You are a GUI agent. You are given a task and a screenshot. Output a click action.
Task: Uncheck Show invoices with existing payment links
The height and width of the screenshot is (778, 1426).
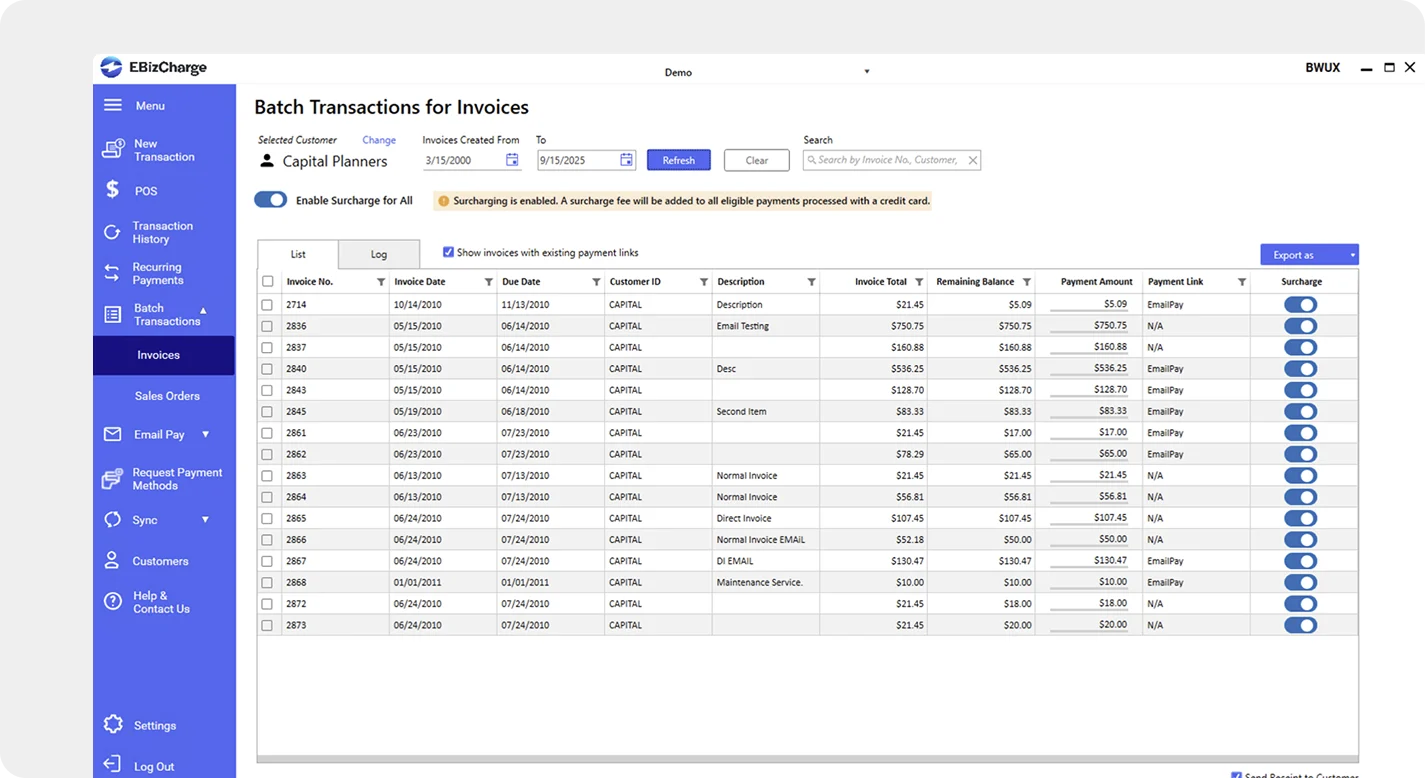tap(448, 253)
